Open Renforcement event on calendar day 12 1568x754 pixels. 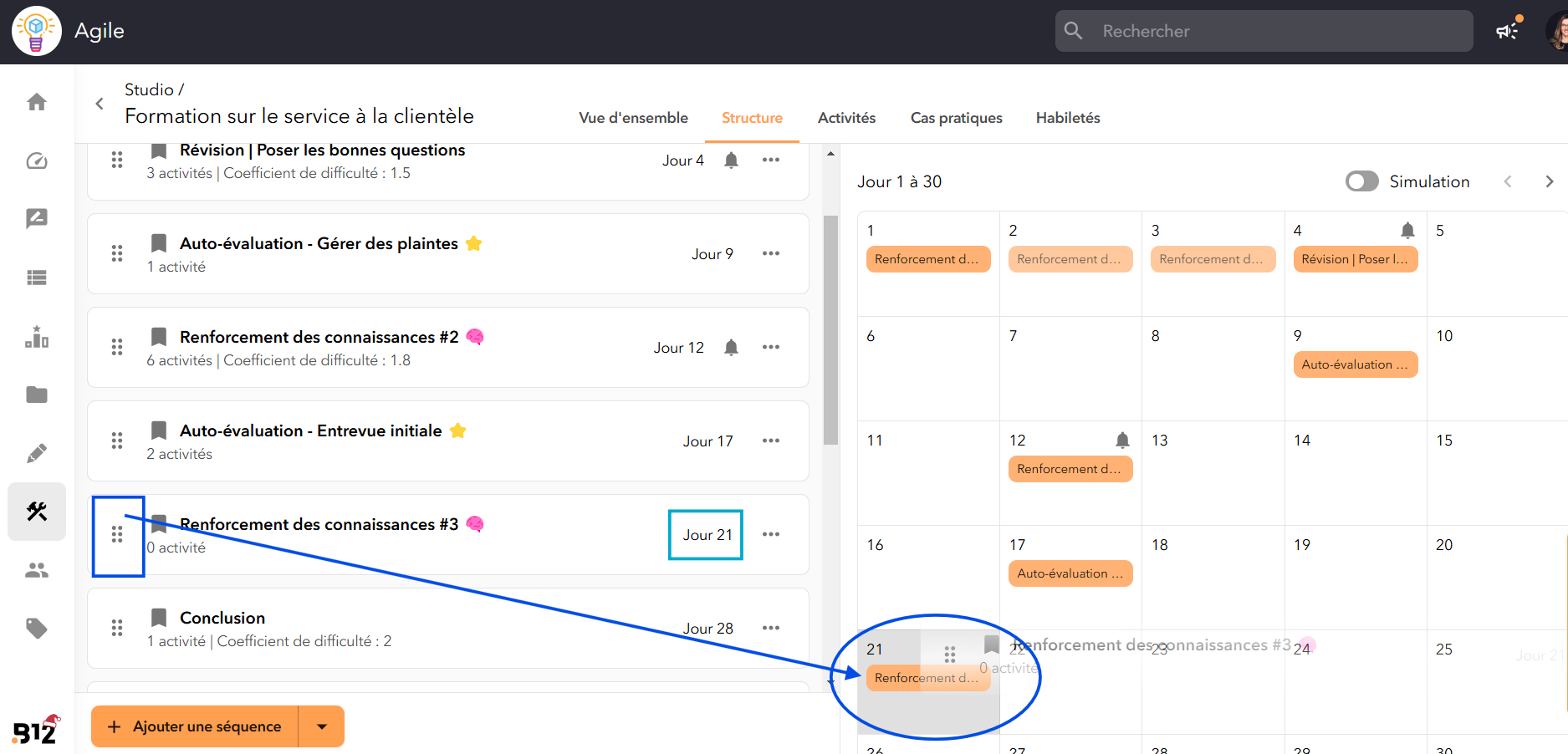(1070, 469)
